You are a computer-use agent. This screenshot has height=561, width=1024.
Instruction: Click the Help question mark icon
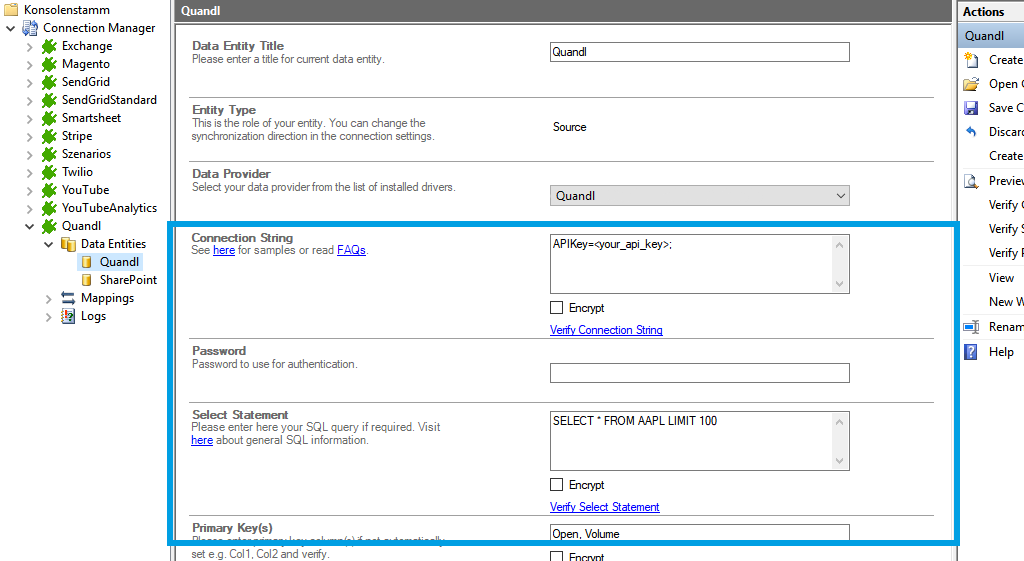tap(971, 352)
